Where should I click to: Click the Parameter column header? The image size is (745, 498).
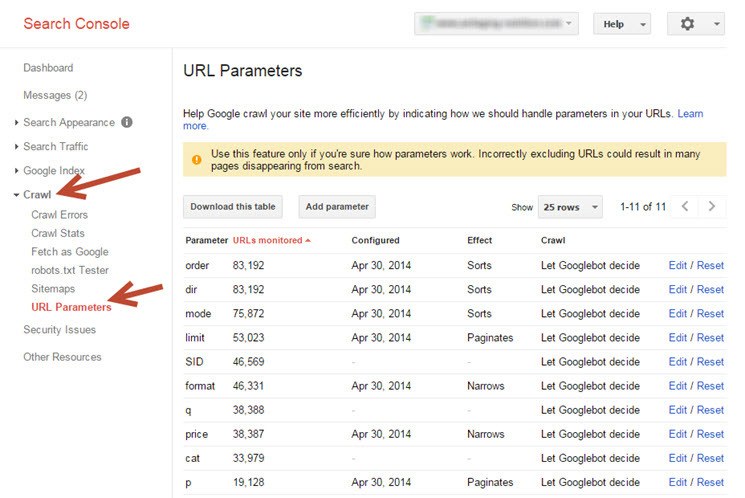(207, 240)
